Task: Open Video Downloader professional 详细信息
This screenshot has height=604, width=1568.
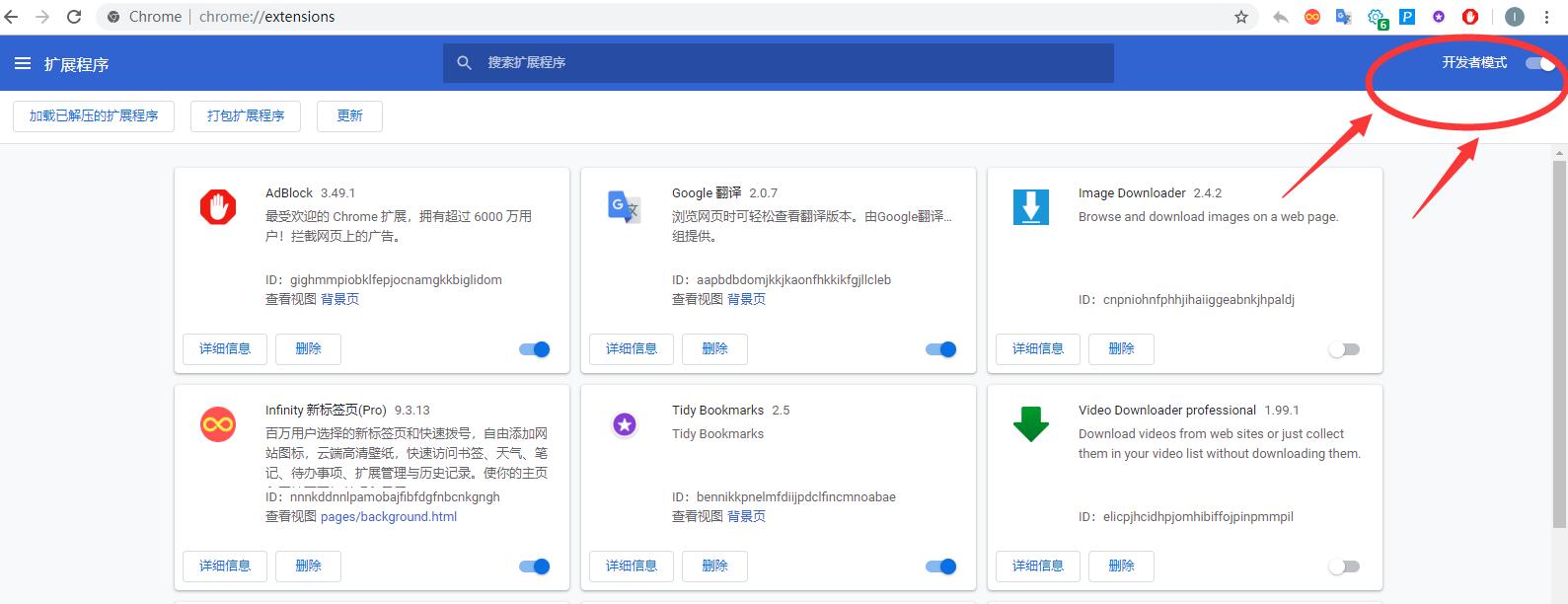Action: (x=1038, y=566)
